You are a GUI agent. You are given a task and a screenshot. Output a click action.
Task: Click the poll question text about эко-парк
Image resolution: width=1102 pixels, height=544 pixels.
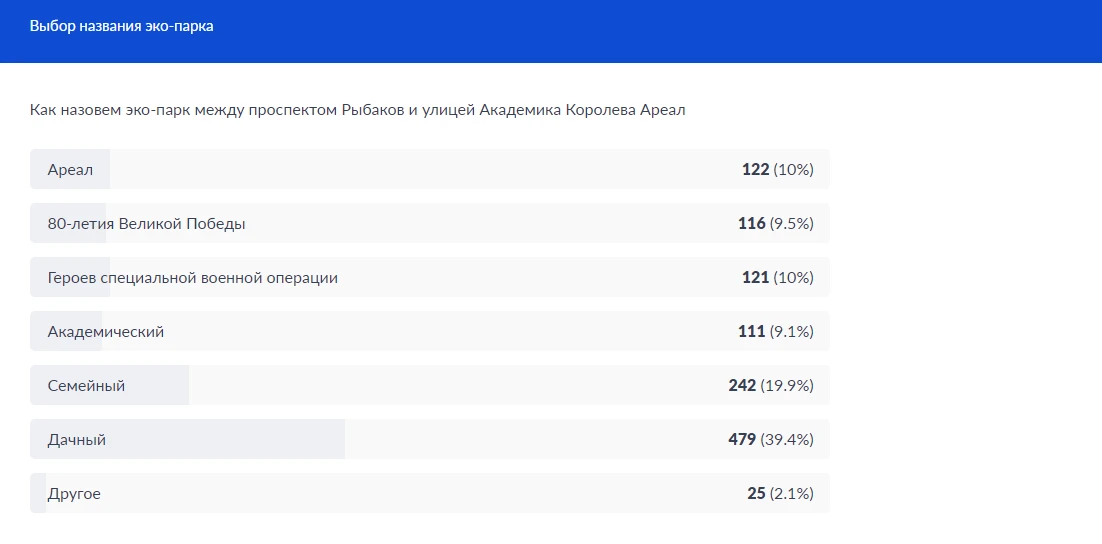click(357, 110)
